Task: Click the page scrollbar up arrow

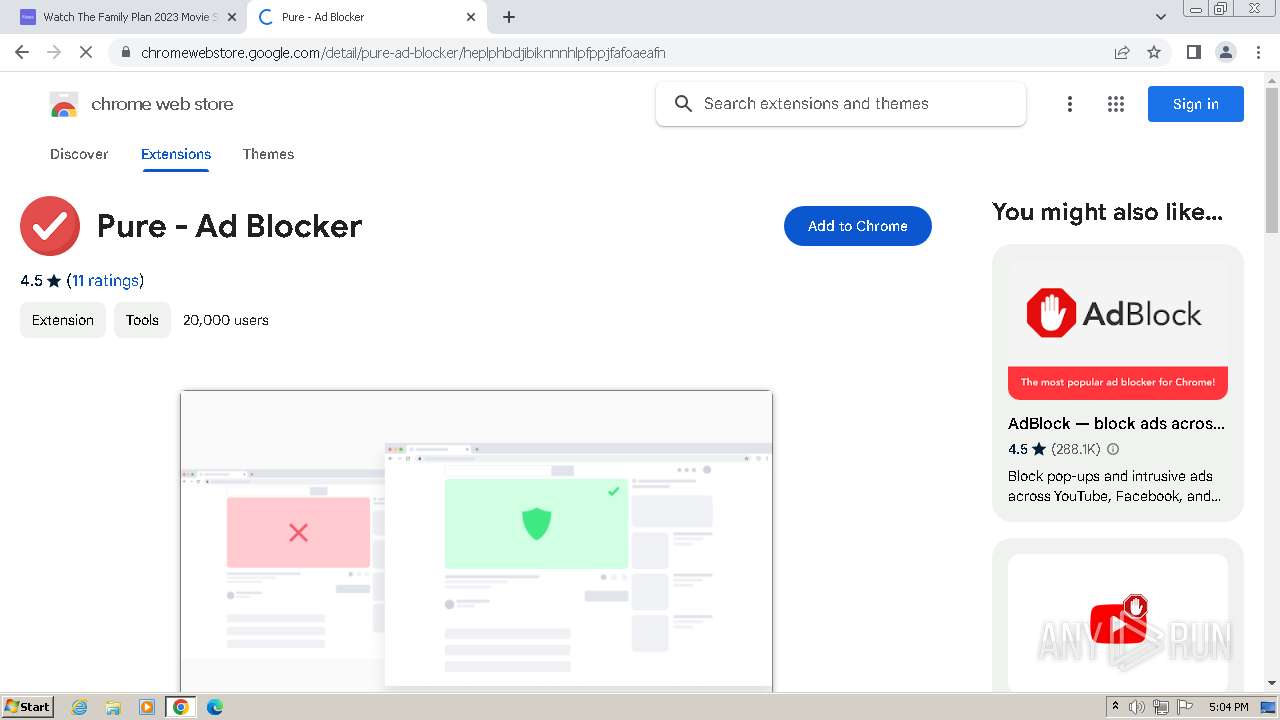Action: (x=1272, y=79)
